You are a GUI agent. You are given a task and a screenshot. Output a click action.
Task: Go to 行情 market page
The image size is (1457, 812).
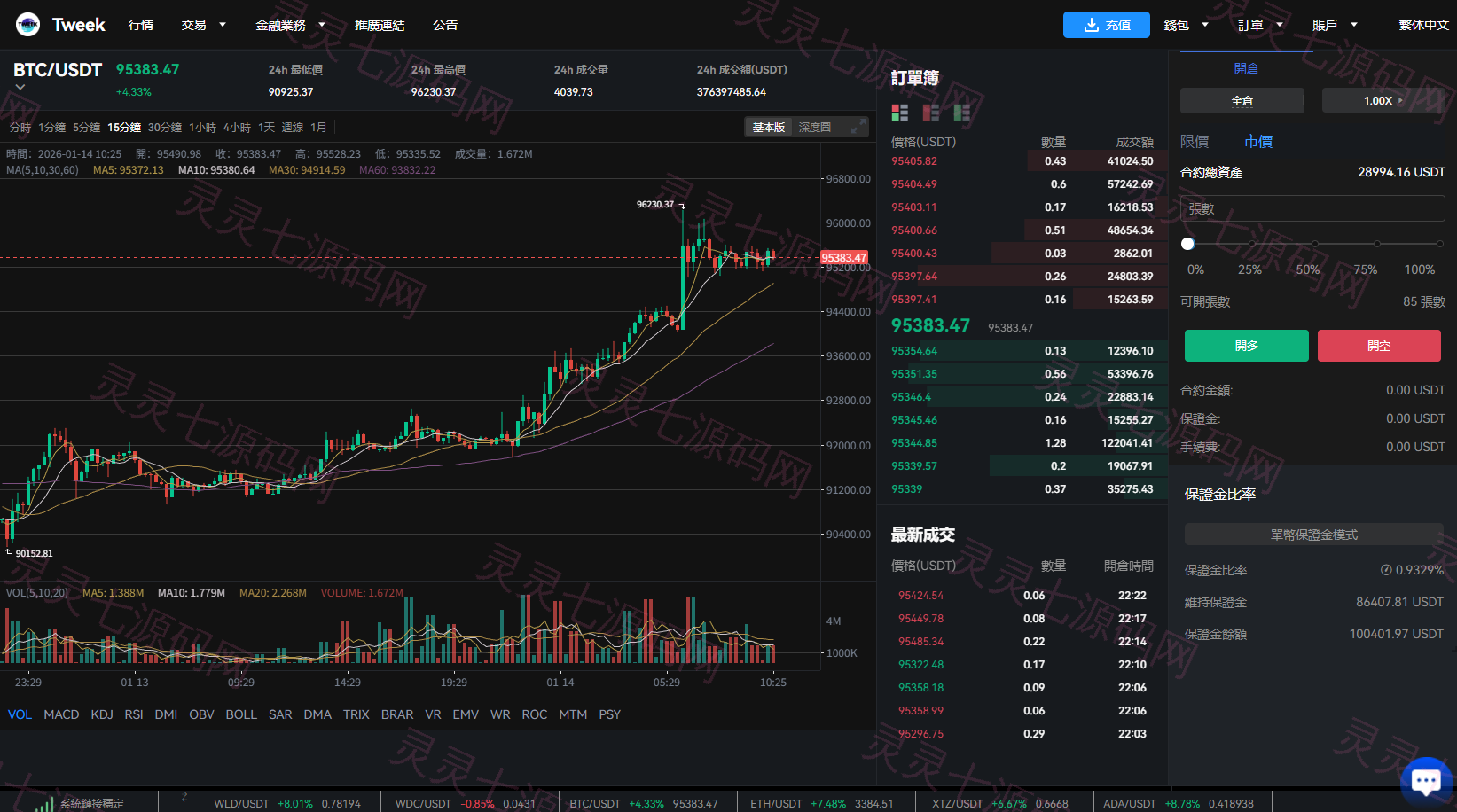(141, 25)
